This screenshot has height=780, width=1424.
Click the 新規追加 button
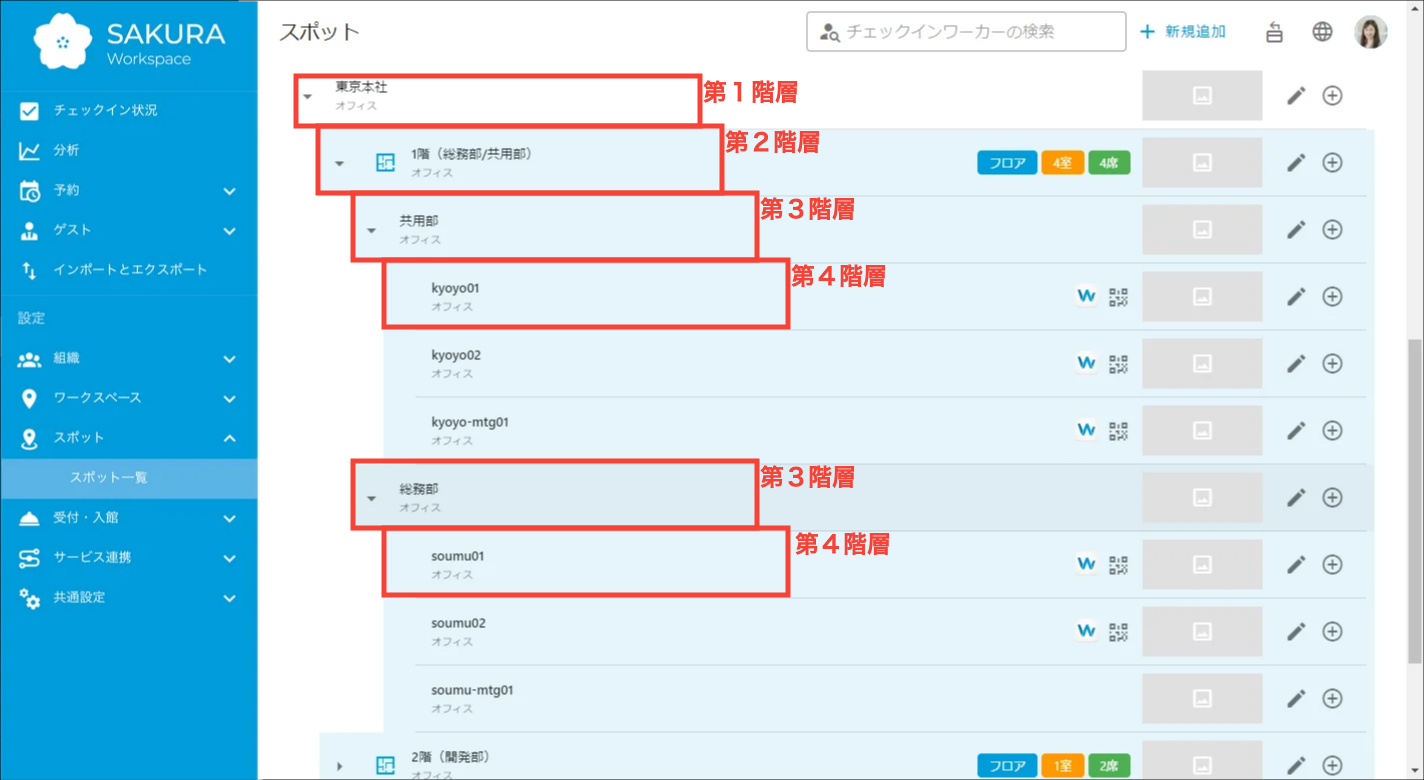pos(1183,32)
